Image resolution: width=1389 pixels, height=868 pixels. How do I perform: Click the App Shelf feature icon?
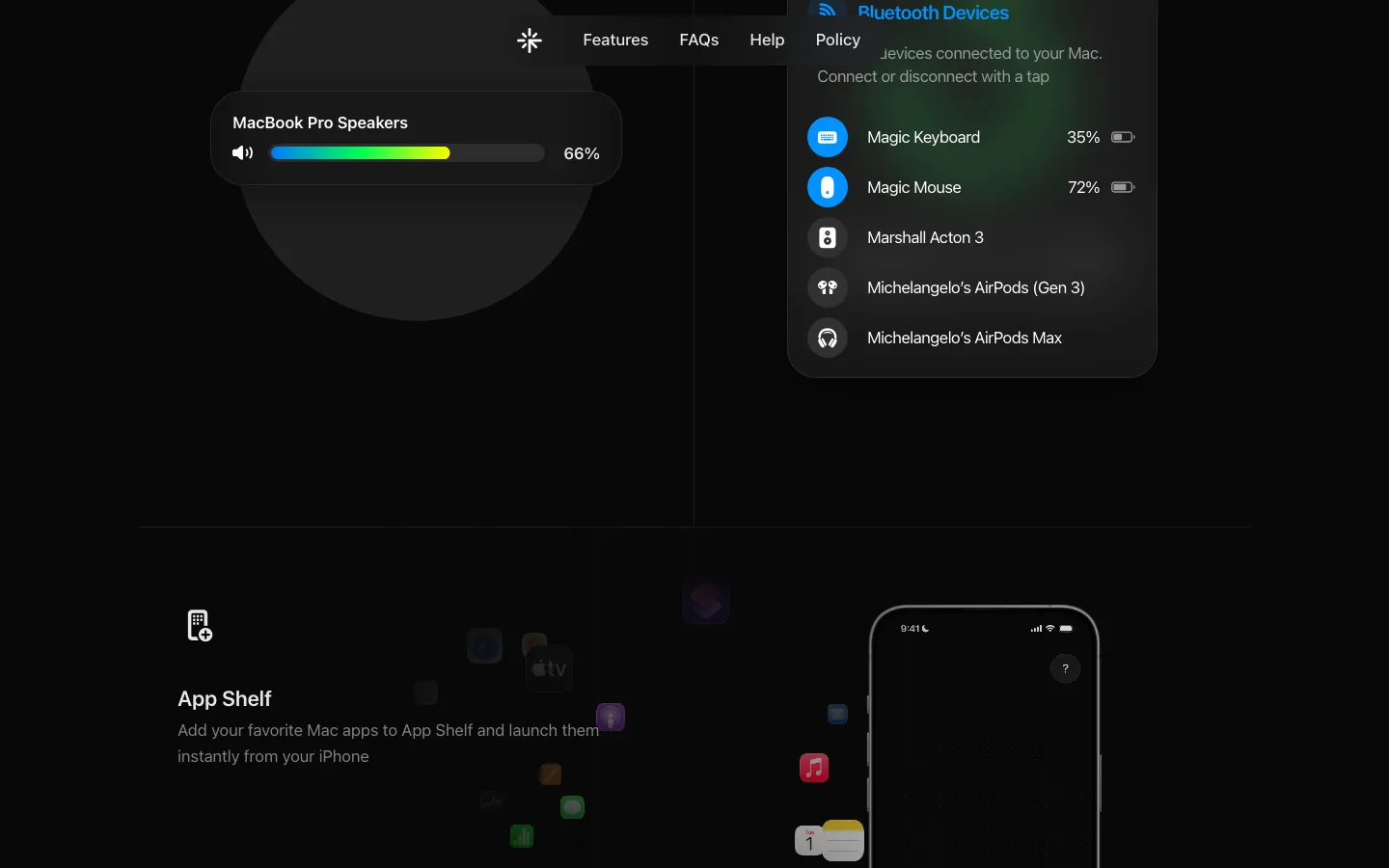pyautogui.click(x=199, y=625)
